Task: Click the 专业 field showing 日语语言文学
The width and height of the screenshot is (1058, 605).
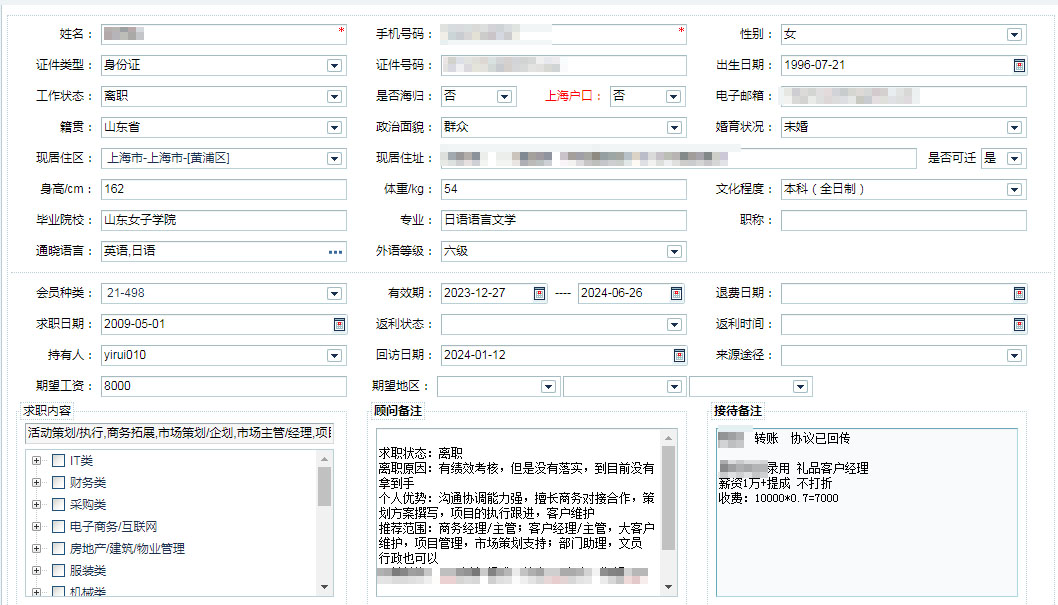Action: [x=564, y=221]
